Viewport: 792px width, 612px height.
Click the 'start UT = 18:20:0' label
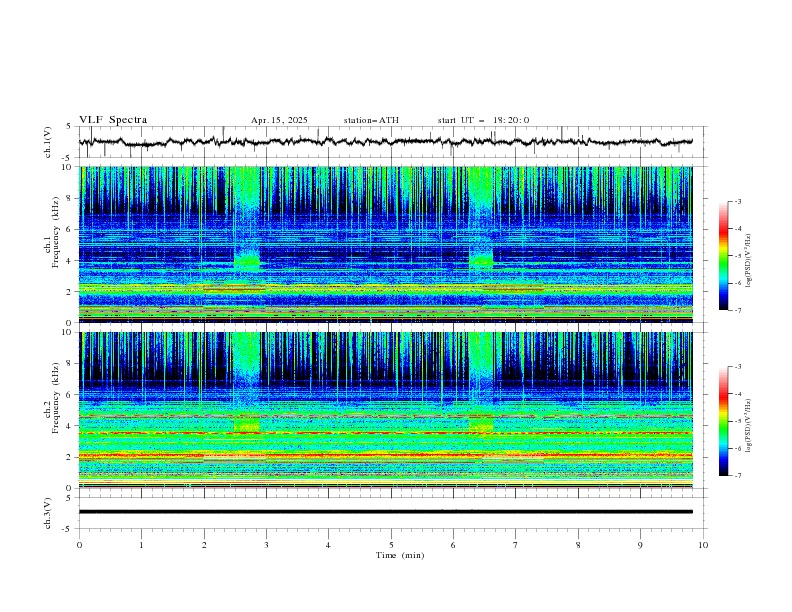point(483,120)
